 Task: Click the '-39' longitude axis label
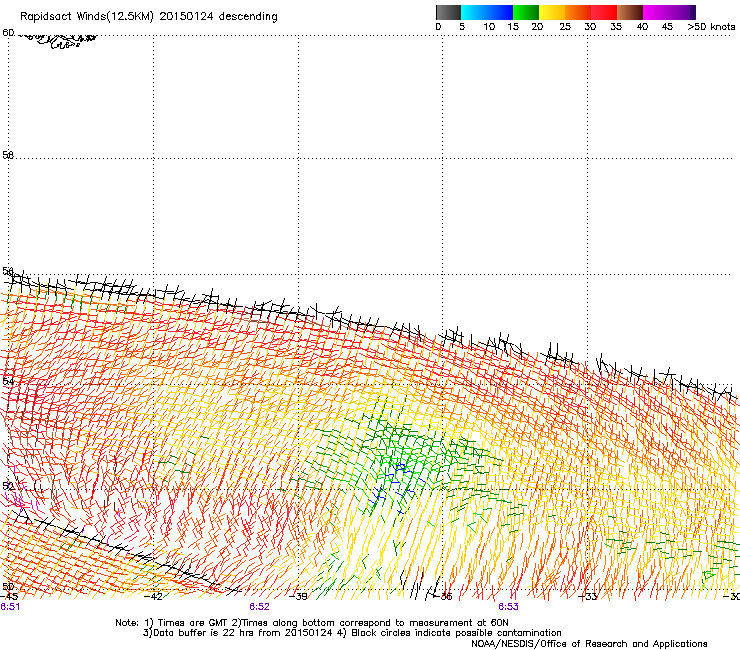298,597
